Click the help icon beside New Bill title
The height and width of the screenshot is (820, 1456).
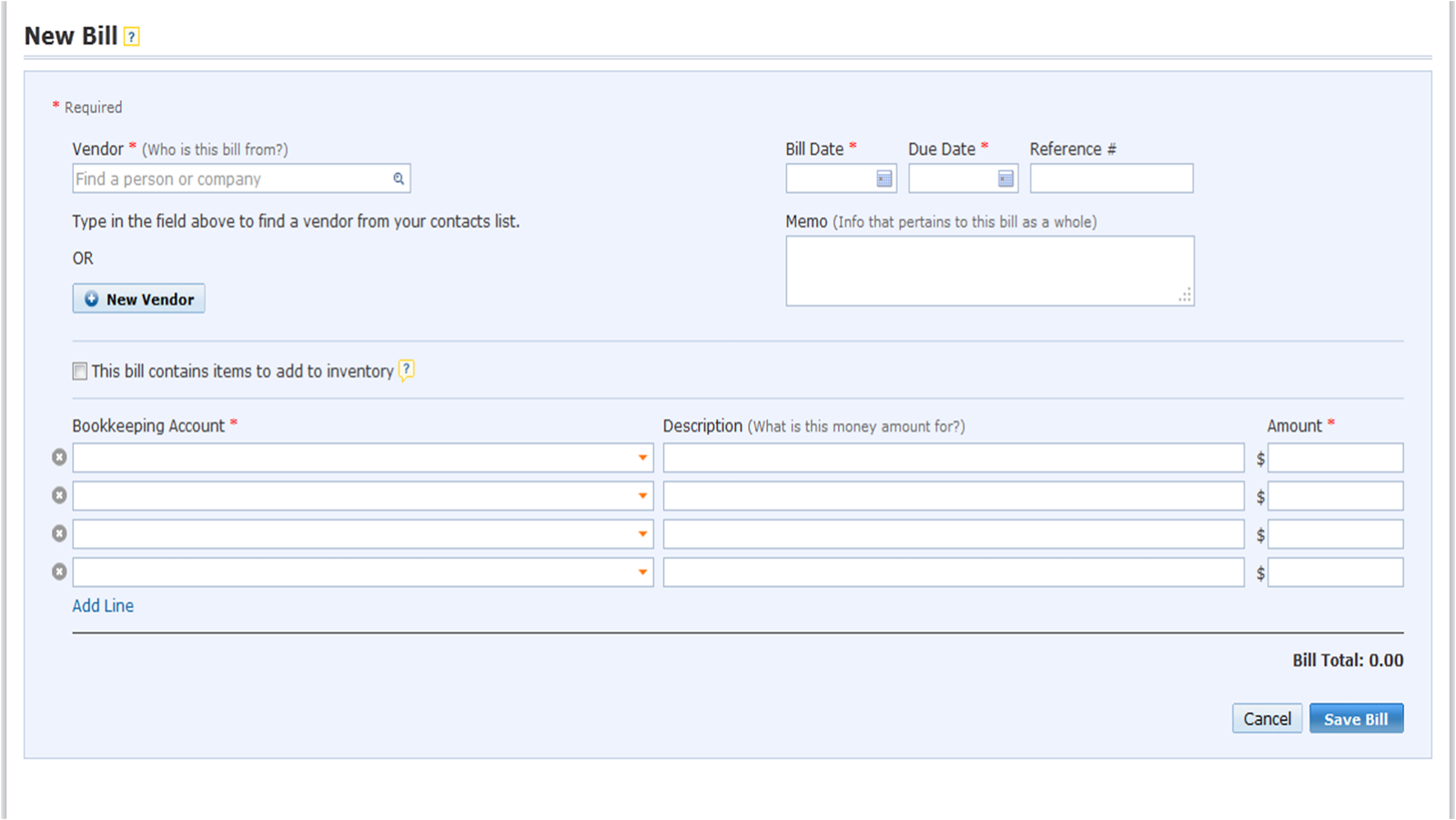132,37
